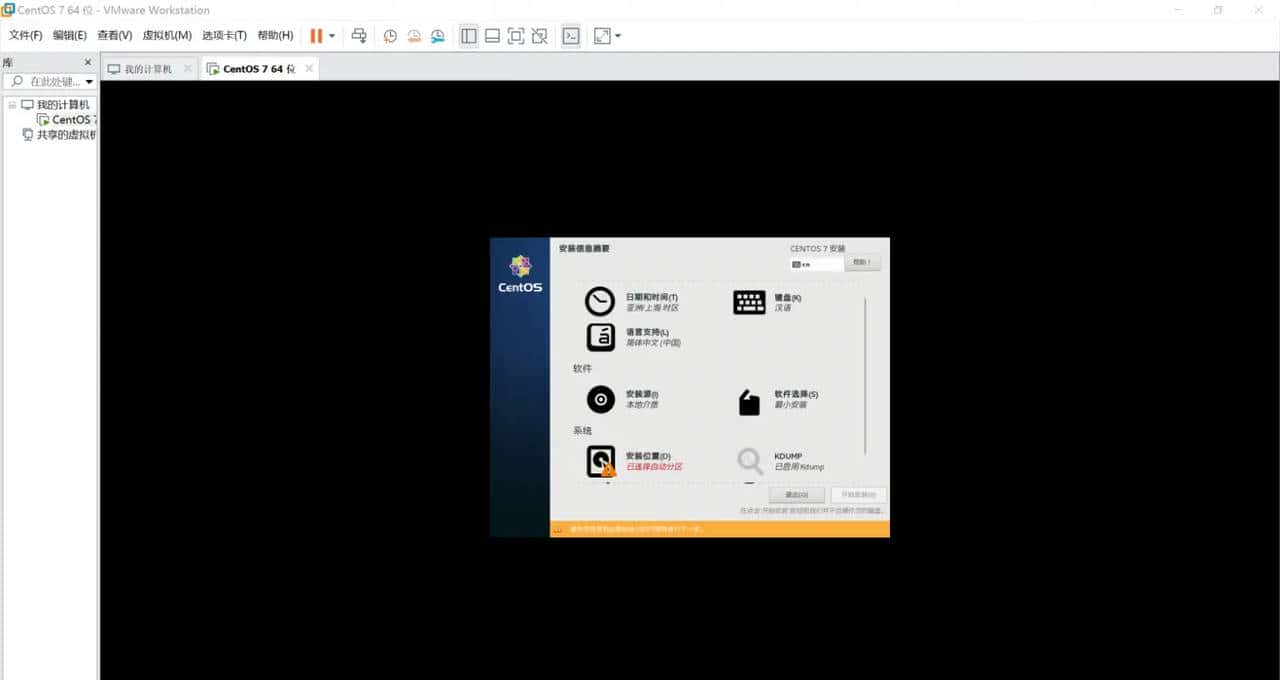Click the KDUMP magnifier icon
The height and width of the screenshot is (680, 1280).
[x=749, y=461]
